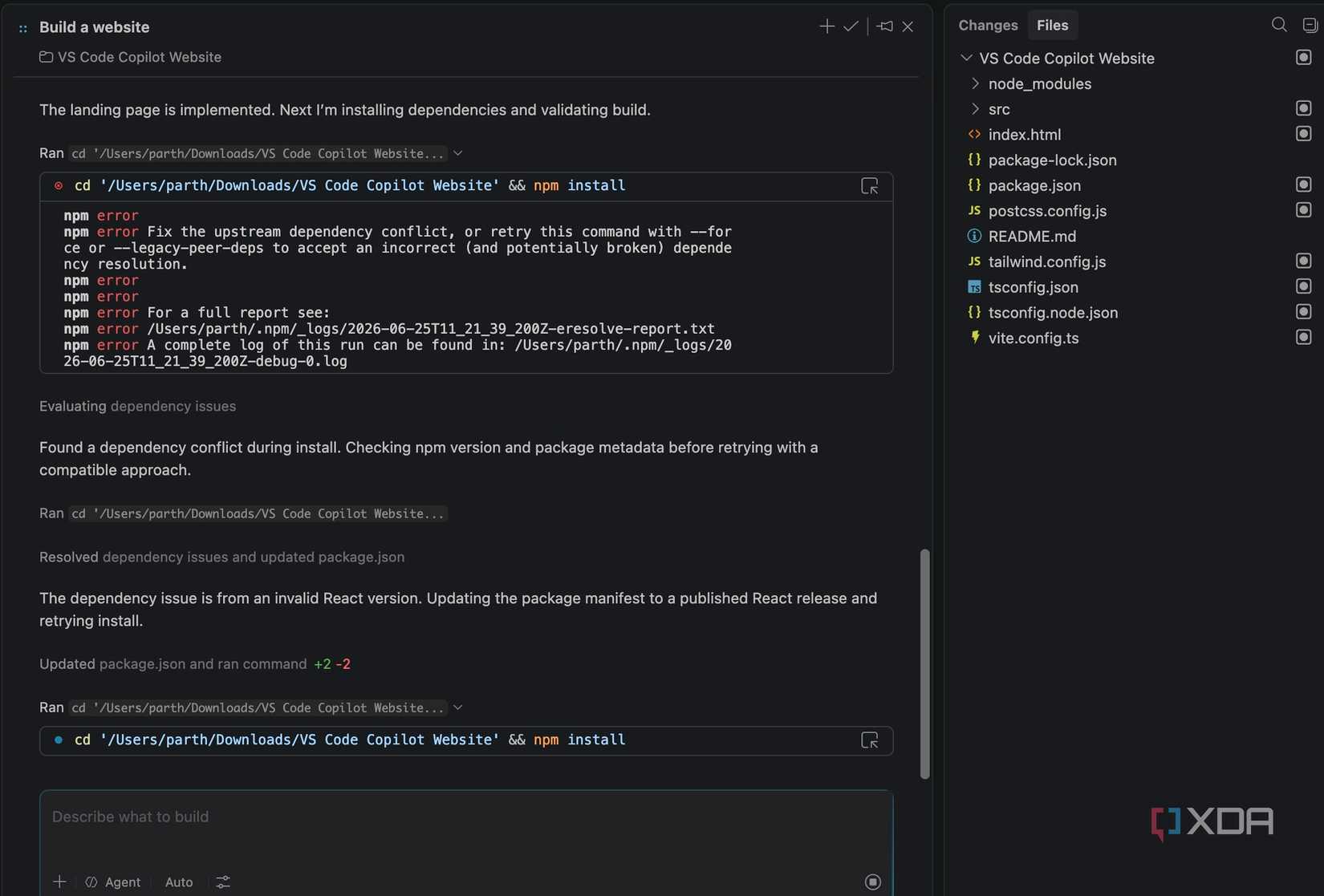This screenshot has height=896, width=1324.
Task: Click the README.md info icon
Action: click(974, 236)
